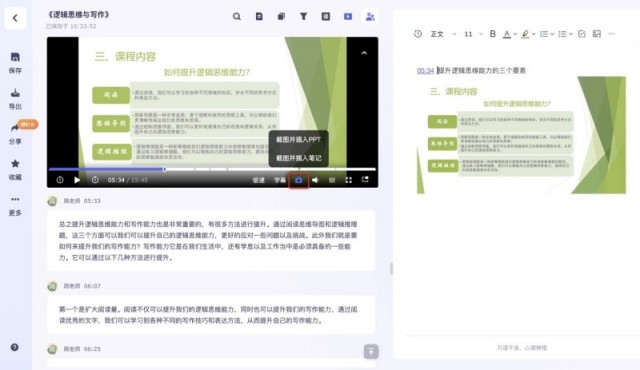Collapse the video with the up chevron
Image resolution: width=640 pixels, height=370 pixels.
click(x=364, y=53)
